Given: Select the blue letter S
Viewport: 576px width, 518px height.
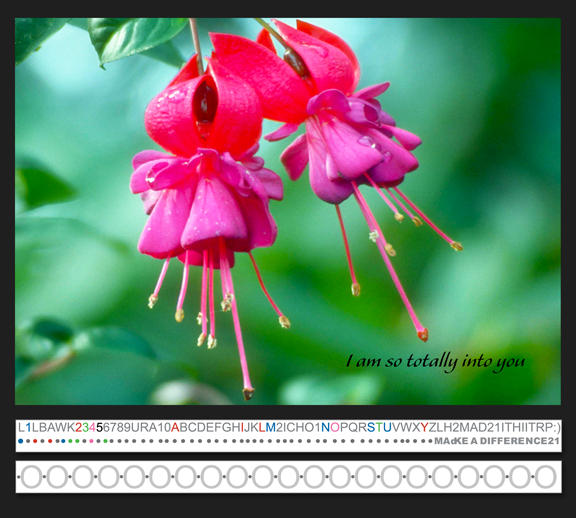Looking at the screenshot, I should tap(371, 427).
